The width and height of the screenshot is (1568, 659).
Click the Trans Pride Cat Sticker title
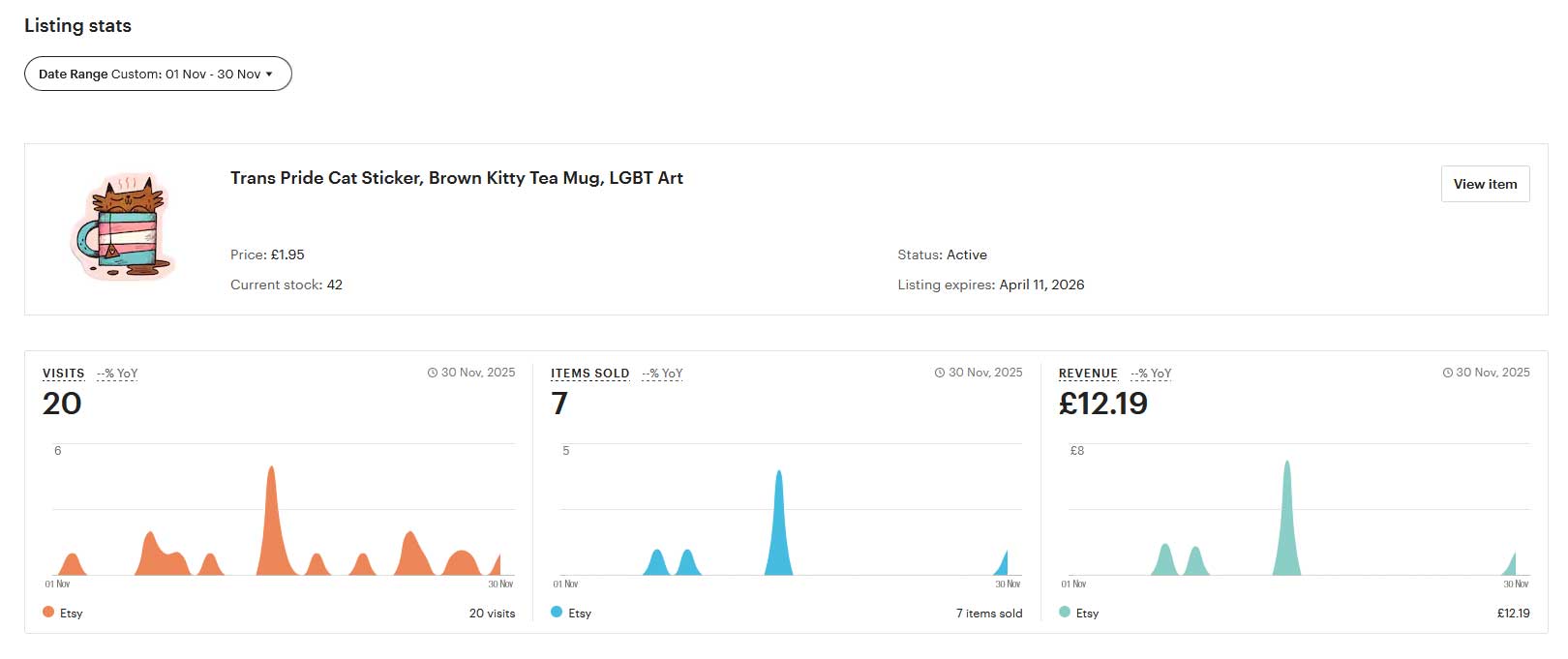456,178
